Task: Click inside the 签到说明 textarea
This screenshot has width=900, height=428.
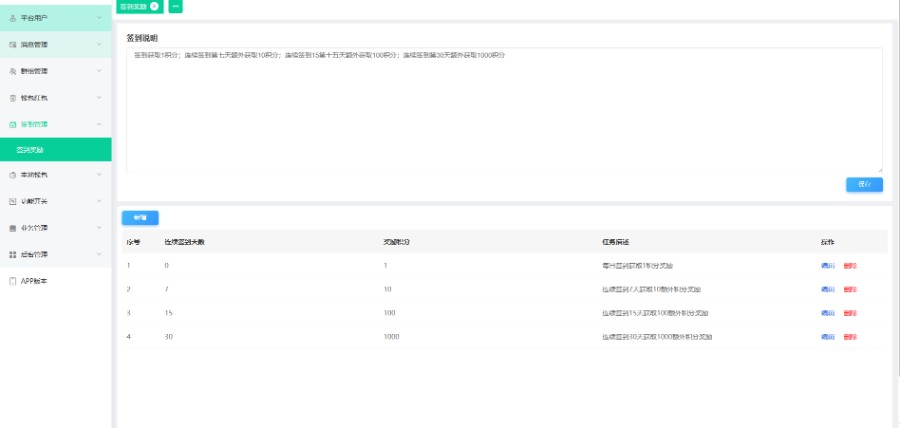Action: click(x=505, y=110)
